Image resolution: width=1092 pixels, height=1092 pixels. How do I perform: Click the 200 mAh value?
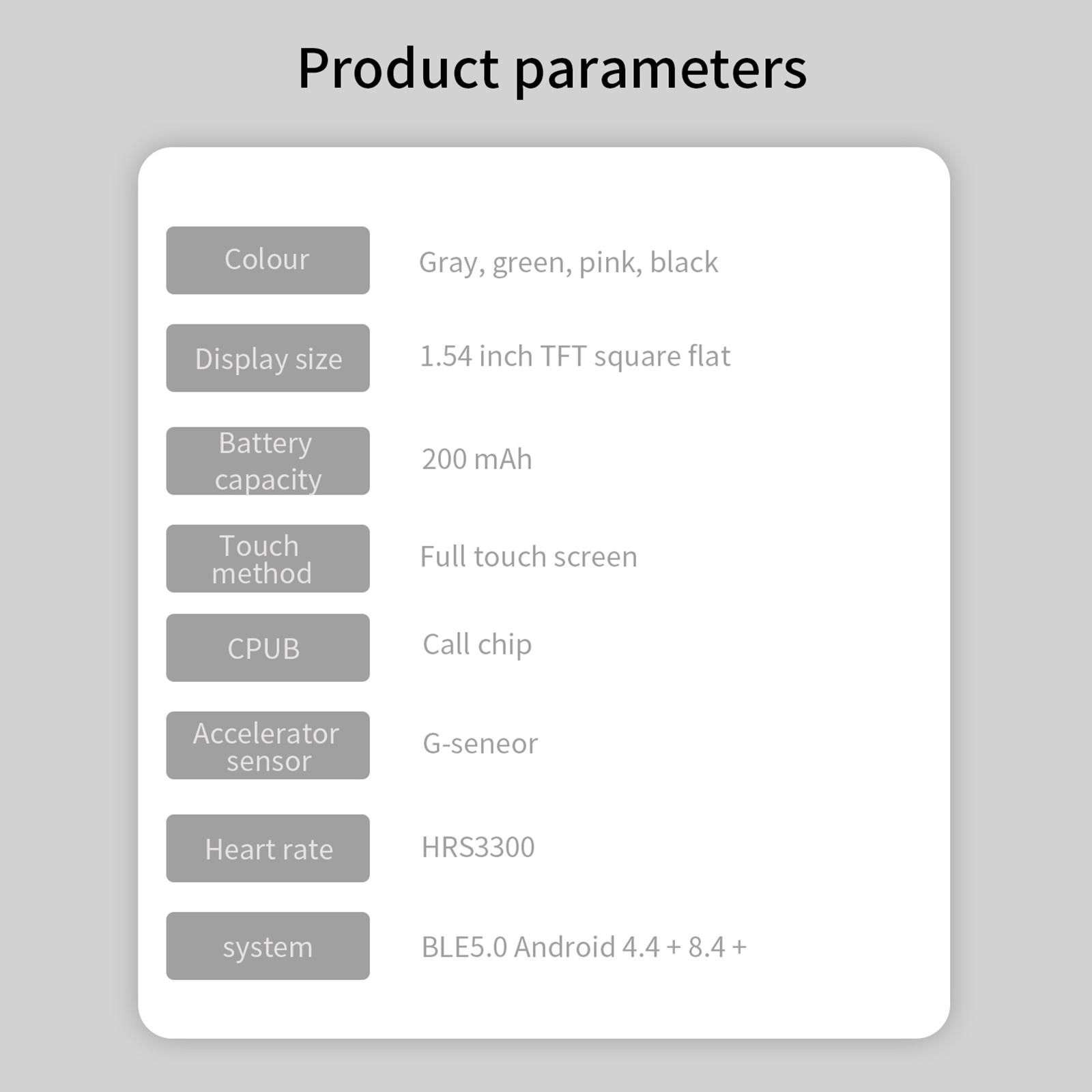476,459
